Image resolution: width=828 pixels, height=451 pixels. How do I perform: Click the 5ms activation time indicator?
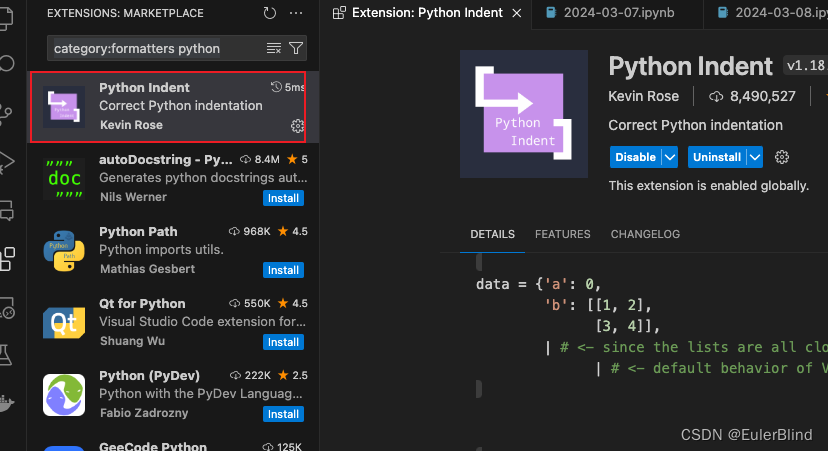[x=288, y=87]
